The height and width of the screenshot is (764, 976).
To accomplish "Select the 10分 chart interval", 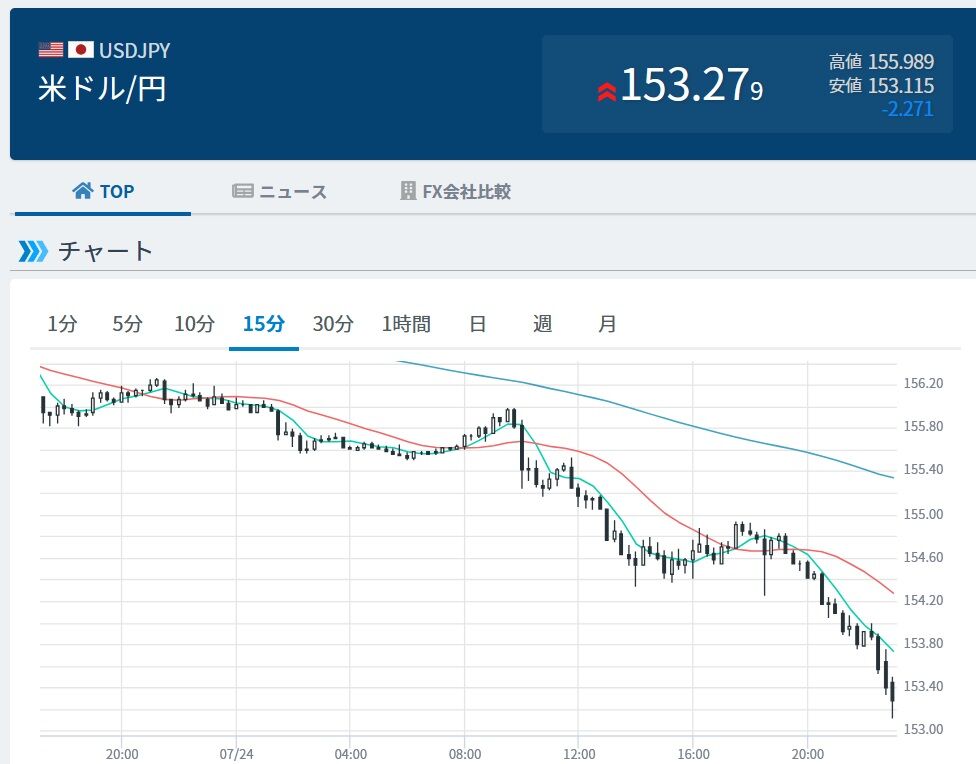I will click(x=194, y=324).
